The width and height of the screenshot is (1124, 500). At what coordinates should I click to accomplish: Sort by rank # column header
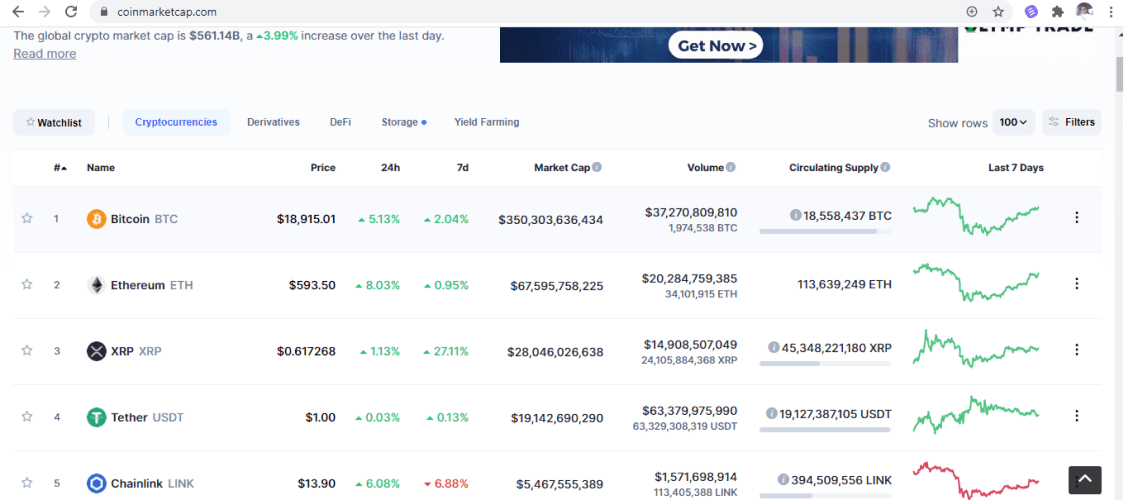point(60,168)
